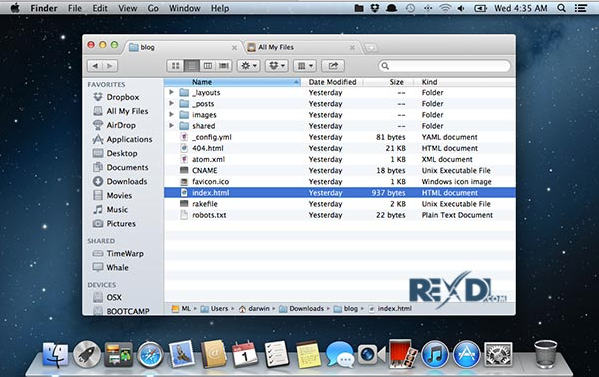599x377 pixels.
Task: Switch to Cover Flow view
Action: click(224, 66)
